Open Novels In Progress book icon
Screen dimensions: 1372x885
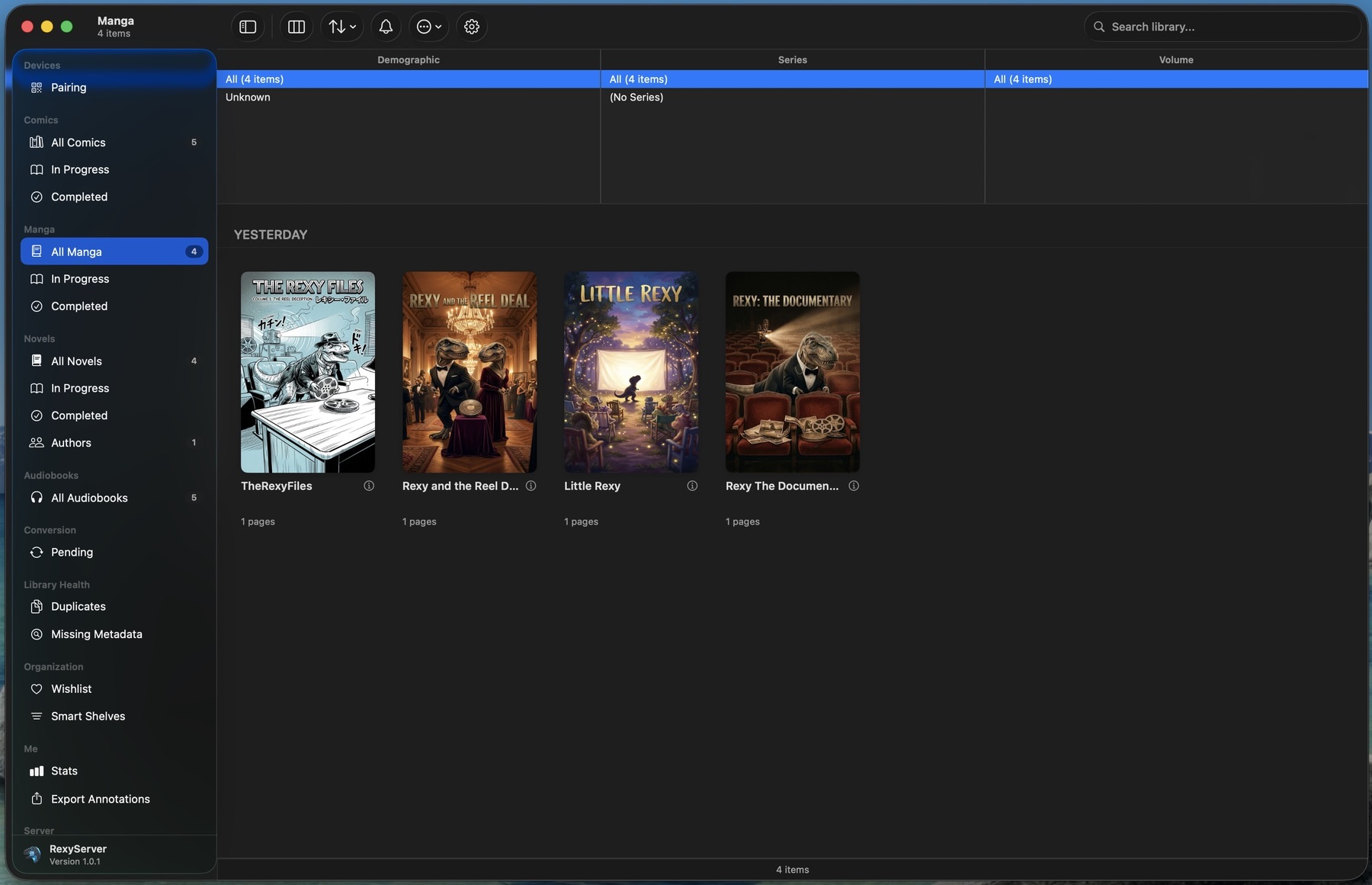tap(36, 389)
